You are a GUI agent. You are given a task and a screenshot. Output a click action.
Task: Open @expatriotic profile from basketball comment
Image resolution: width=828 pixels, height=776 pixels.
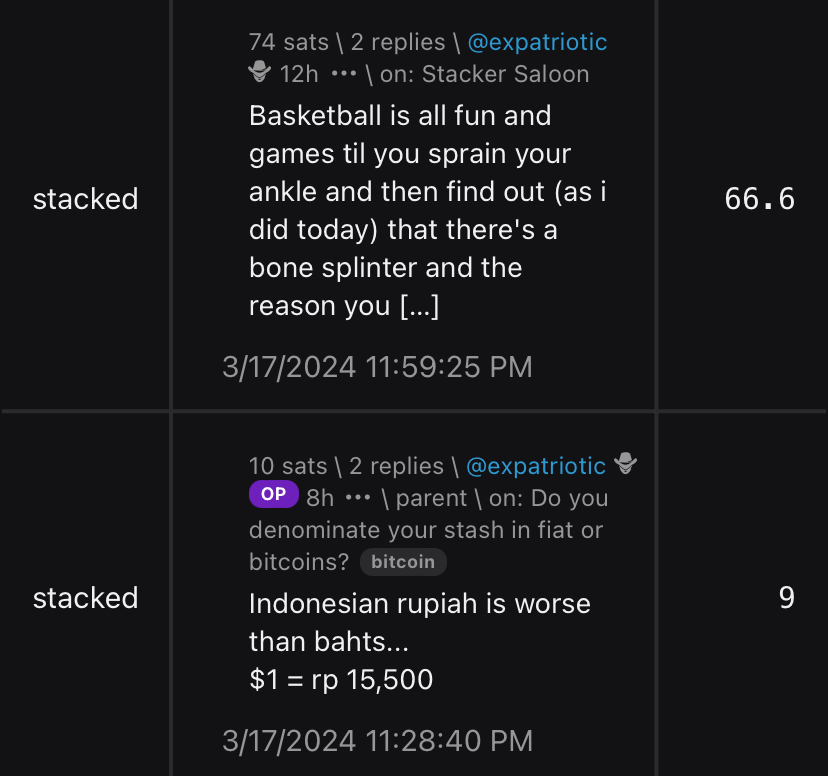pos(537,42)
